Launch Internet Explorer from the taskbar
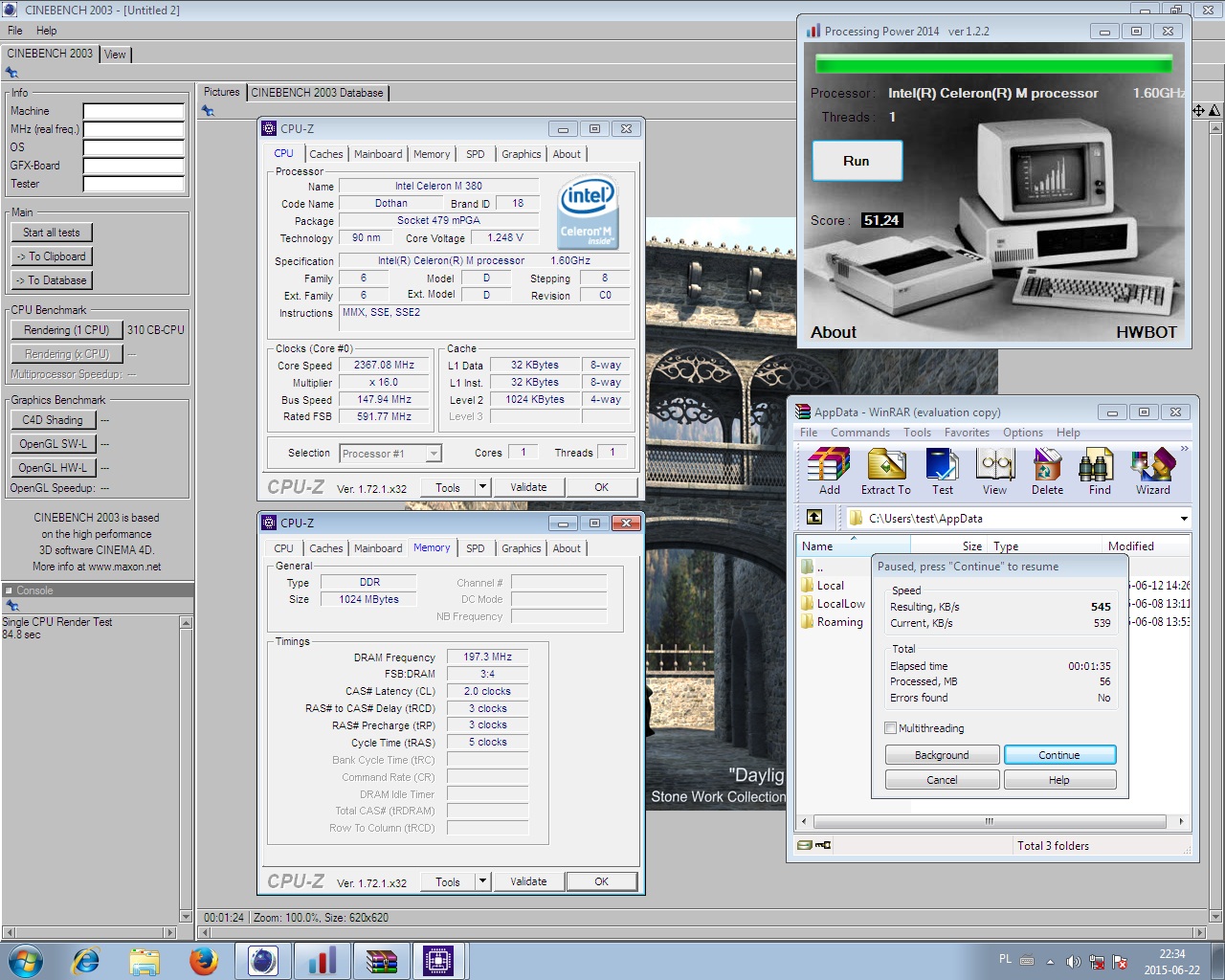This screenshot has width=1225, height=980. [x=86, y=961]
